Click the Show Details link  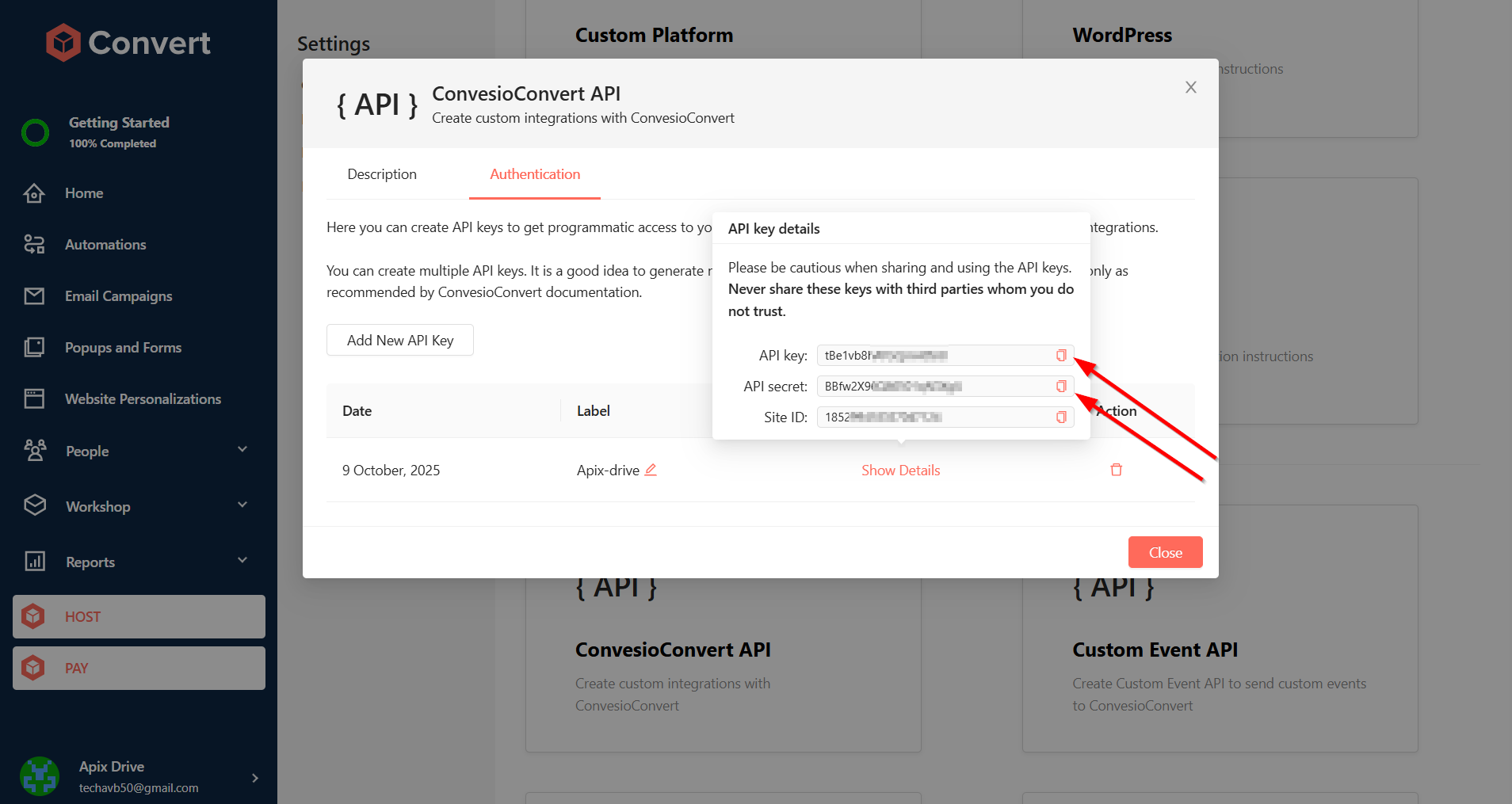pyautogui.click(x=900, y=471)
